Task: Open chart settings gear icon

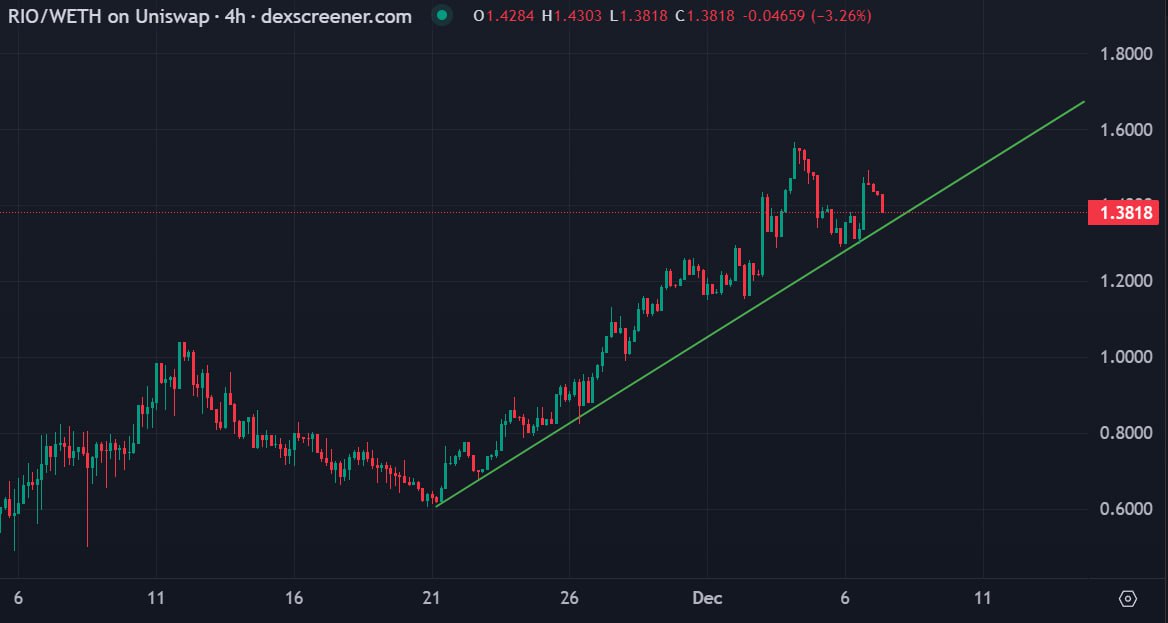Action: coord(1128,598)
